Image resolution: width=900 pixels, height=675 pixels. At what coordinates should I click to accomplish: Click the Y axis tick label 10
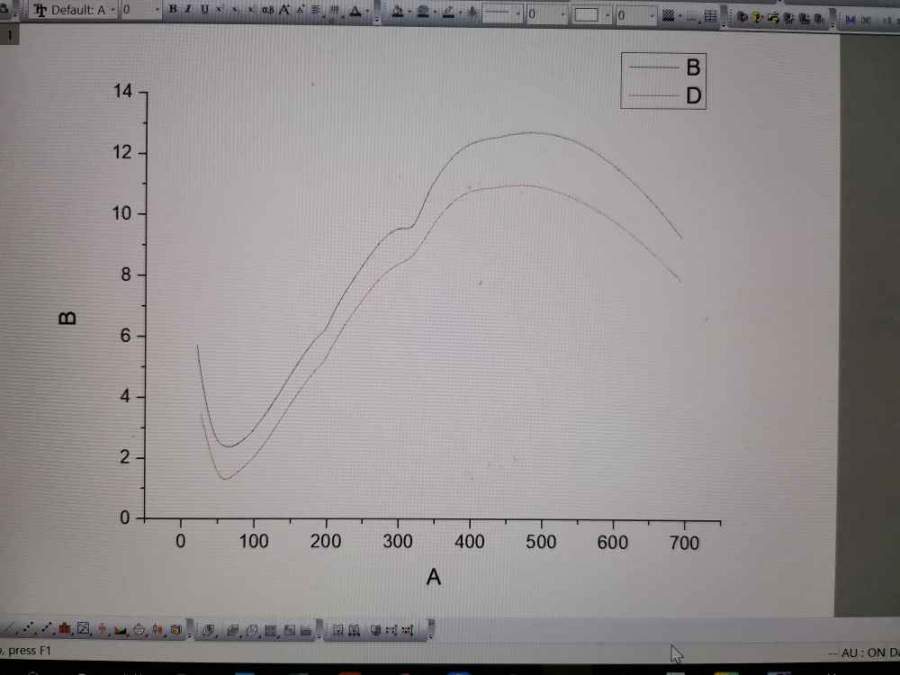[122, 214]
